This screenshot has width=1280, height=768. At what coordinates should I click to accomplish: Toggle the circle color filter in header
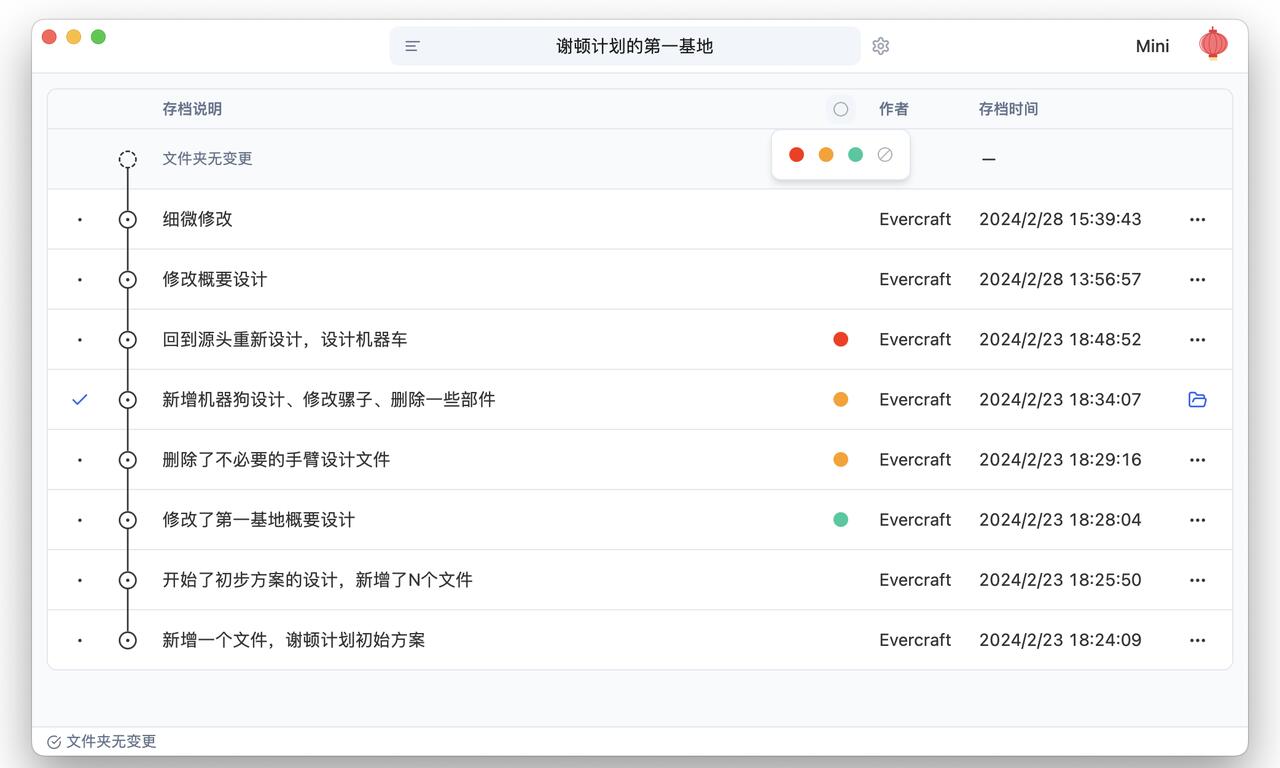(x=840, y=109)
